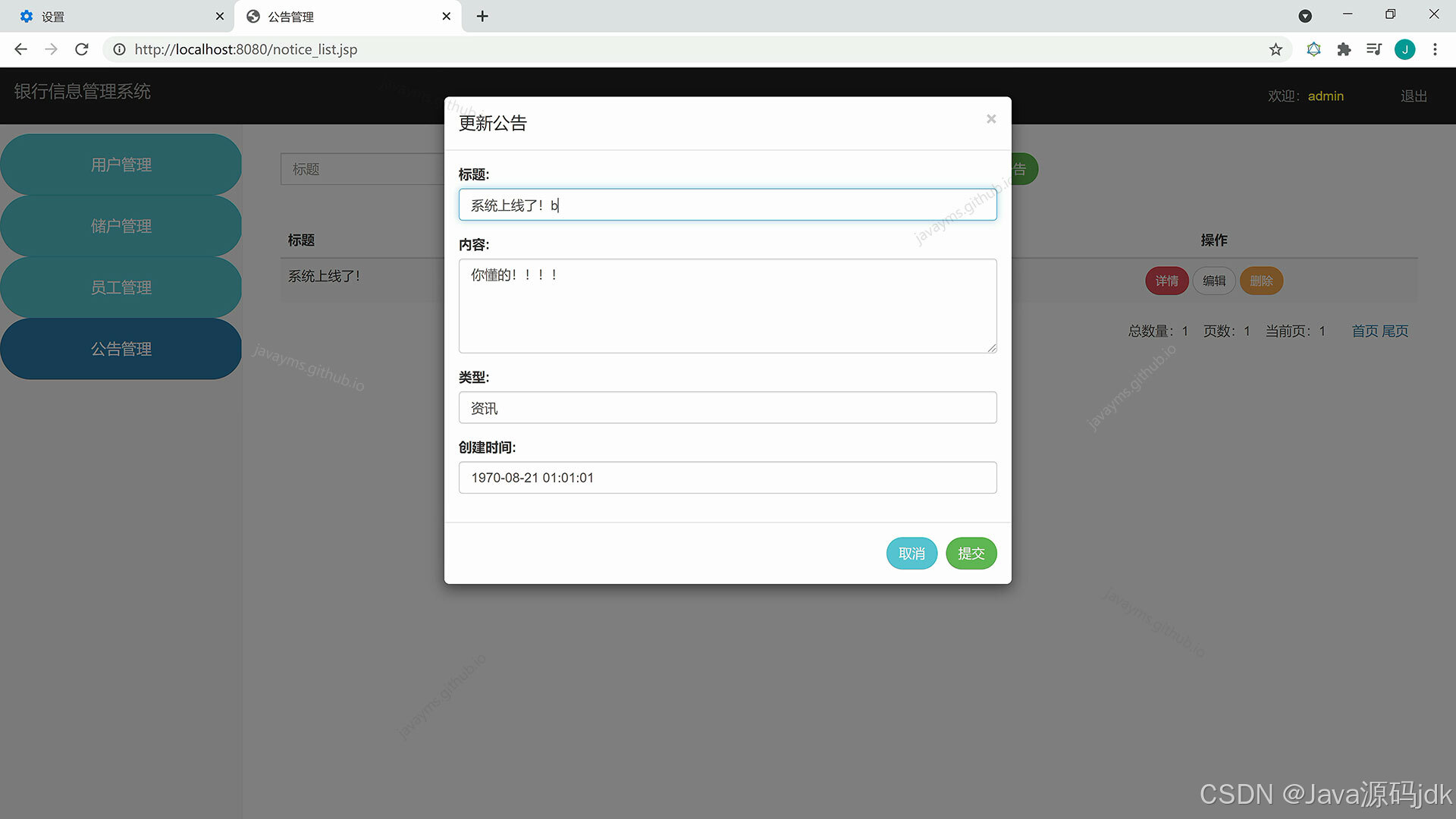This screenshot has height=819, width=1456.
Task: Click the tab search dropdown arrow
Action: tap(1305, 16)
